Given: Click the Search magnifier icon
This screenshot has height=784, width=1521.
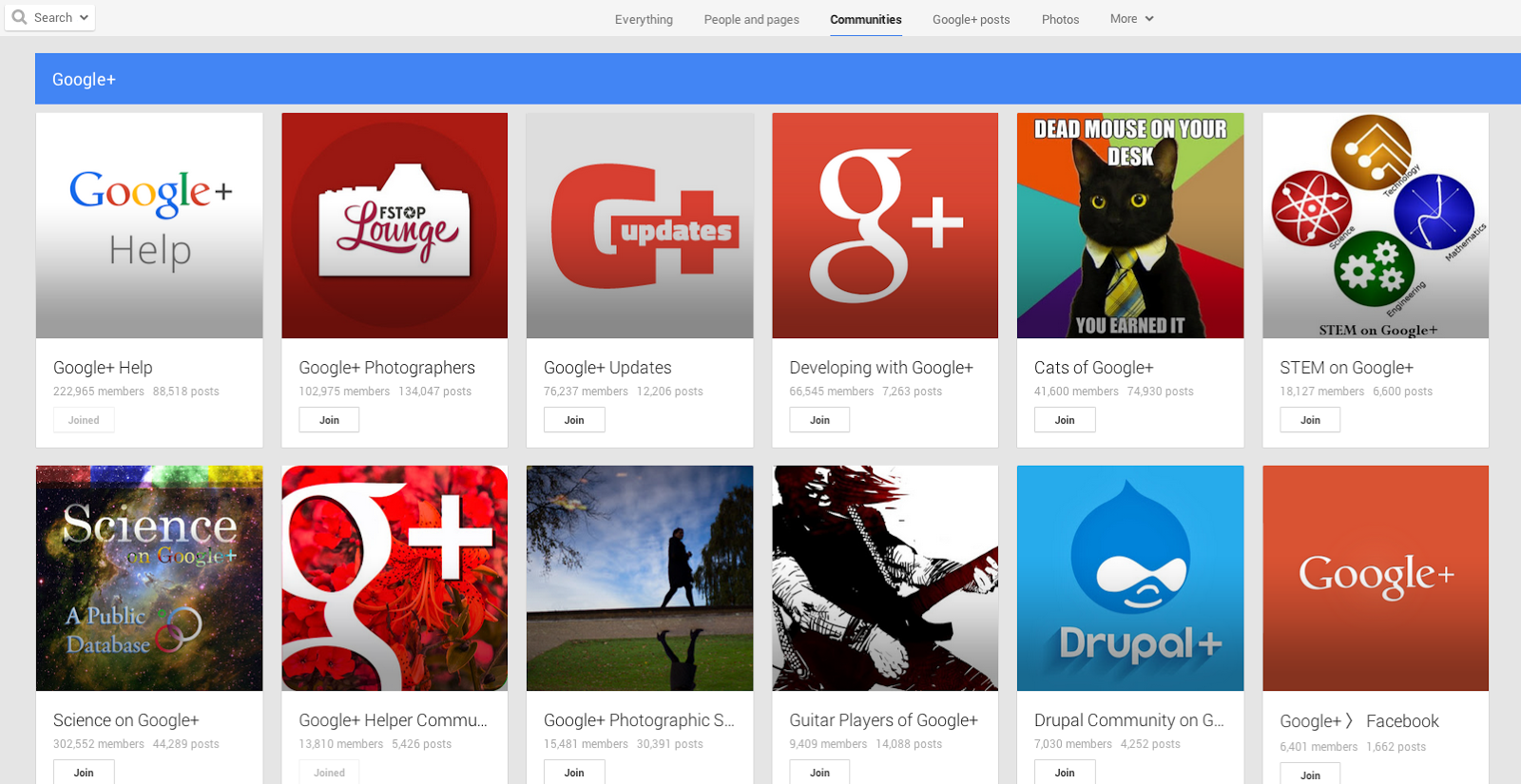Looking at the screenshot, I should point(19,17).
